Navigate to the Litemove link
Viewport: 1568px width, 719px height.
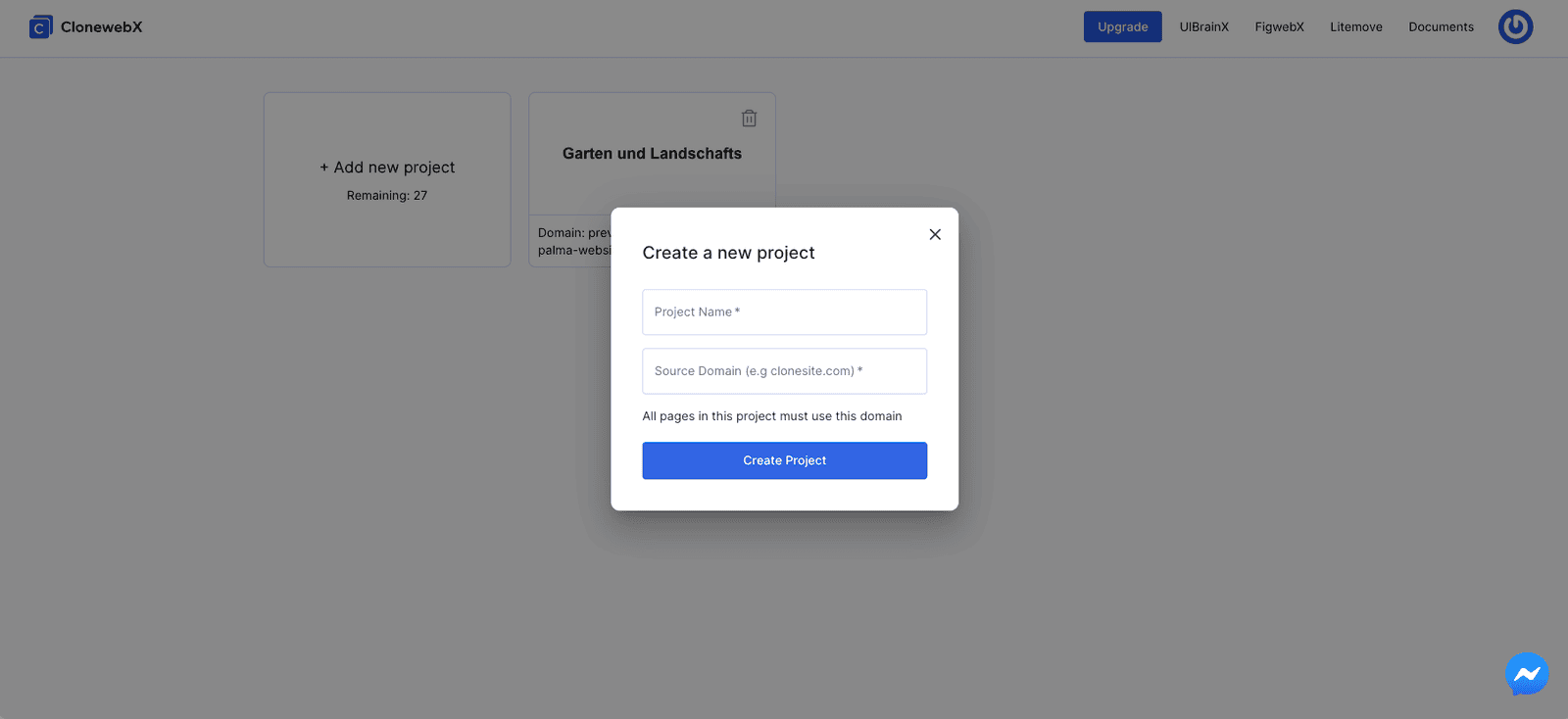[x=1355, y=27]
